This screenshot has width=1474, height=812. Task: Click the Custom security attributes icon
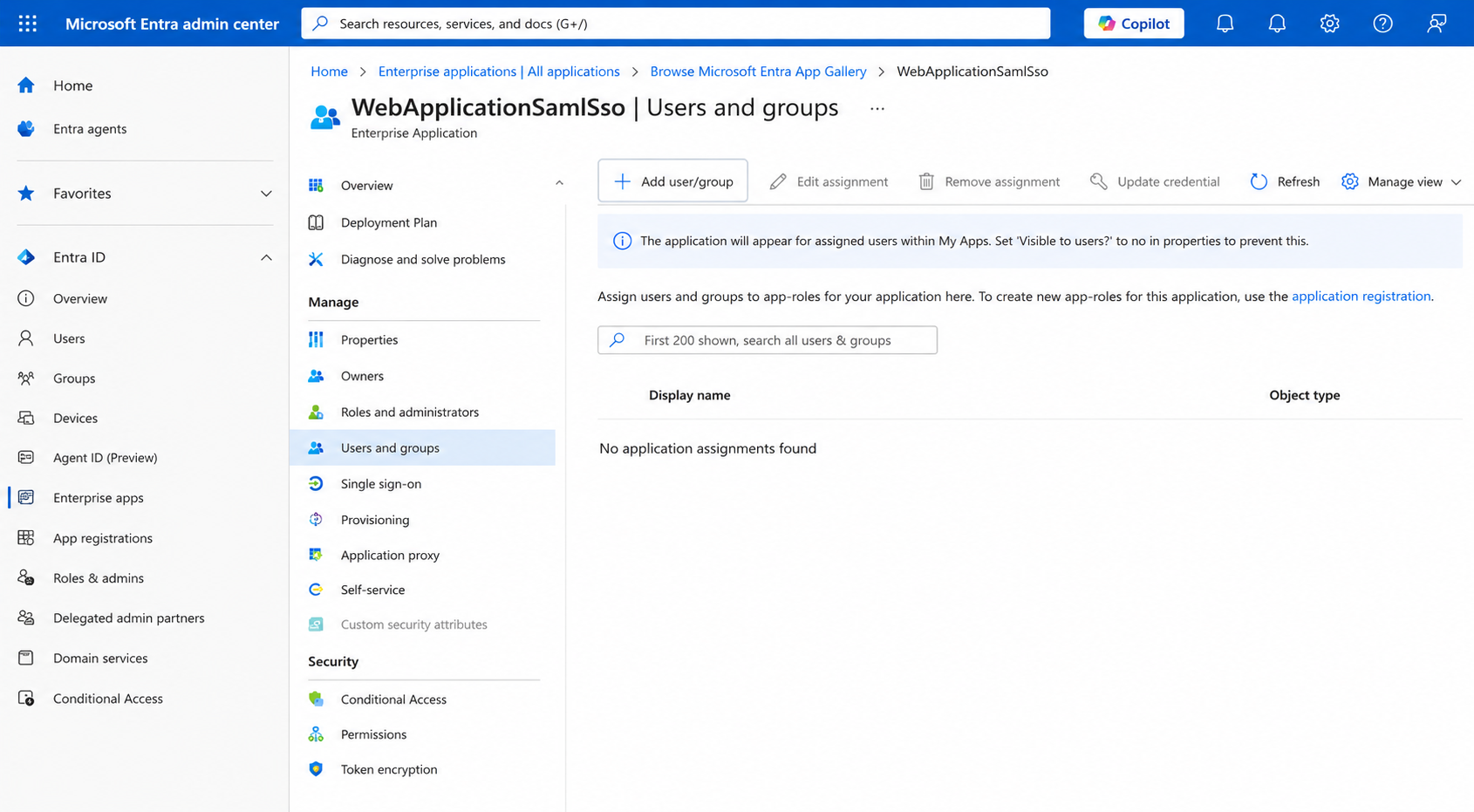(316, 624)
